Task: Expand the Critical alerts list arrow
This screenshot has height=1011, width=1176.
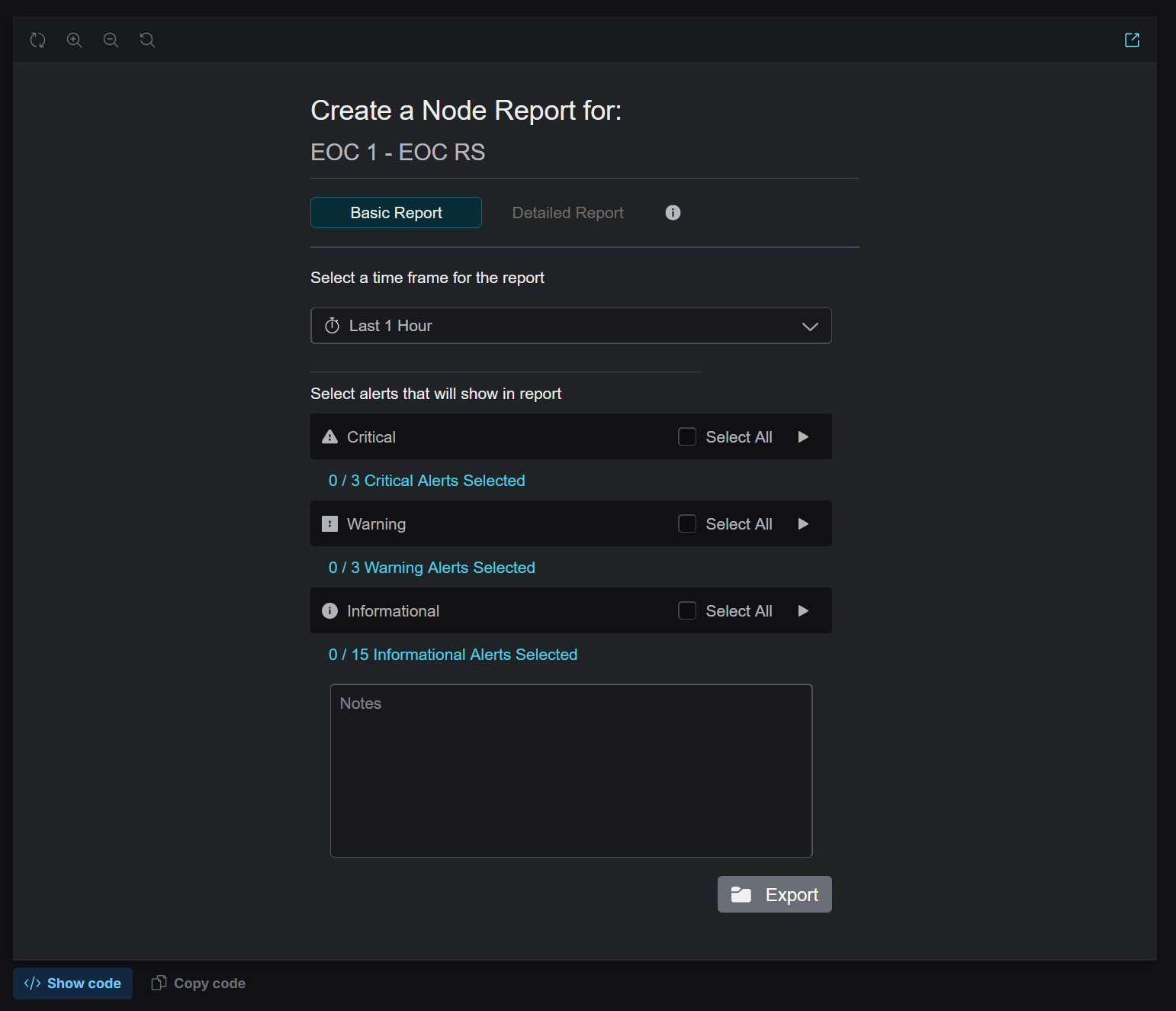Action: [803, 436]
